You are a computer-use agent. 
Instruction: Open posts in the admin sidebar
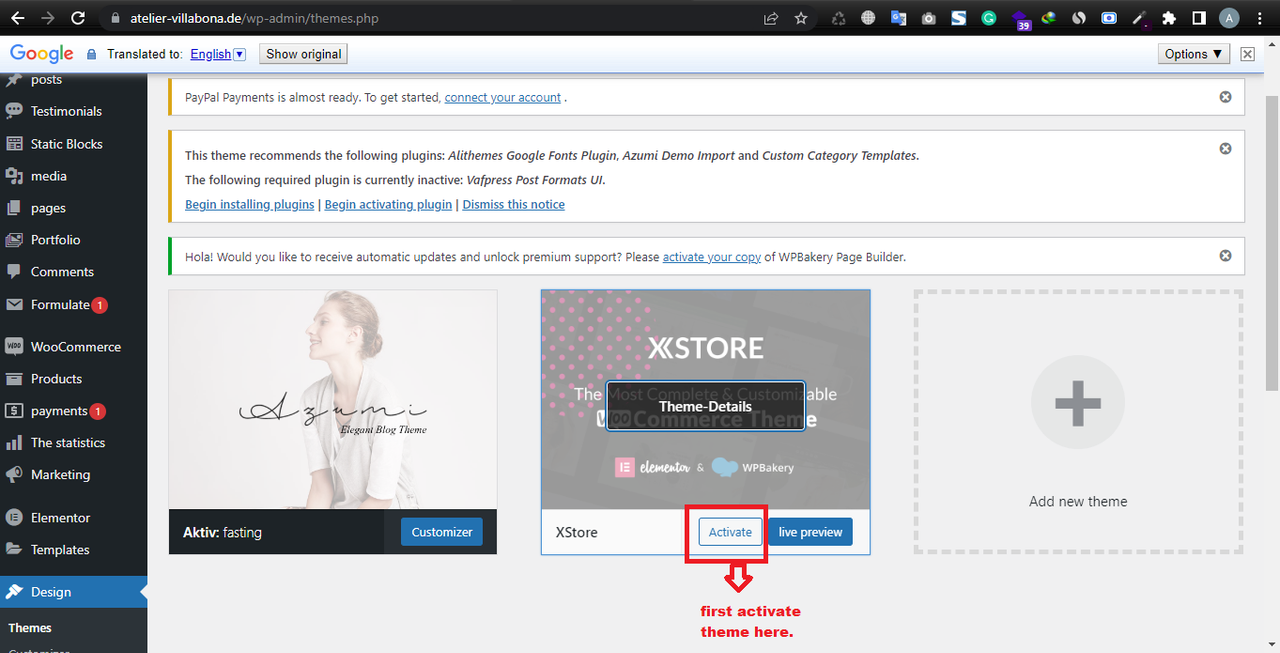pyautogui.click(x=73, y=81)
